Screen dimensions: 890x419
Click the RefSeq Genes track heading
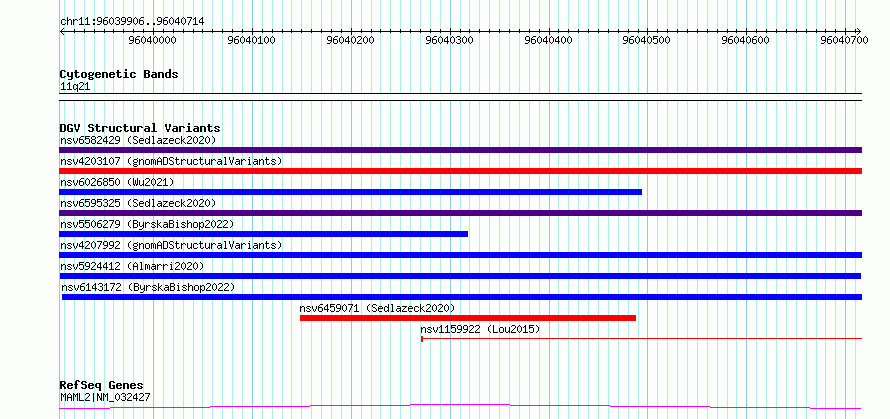coord(102,385)
